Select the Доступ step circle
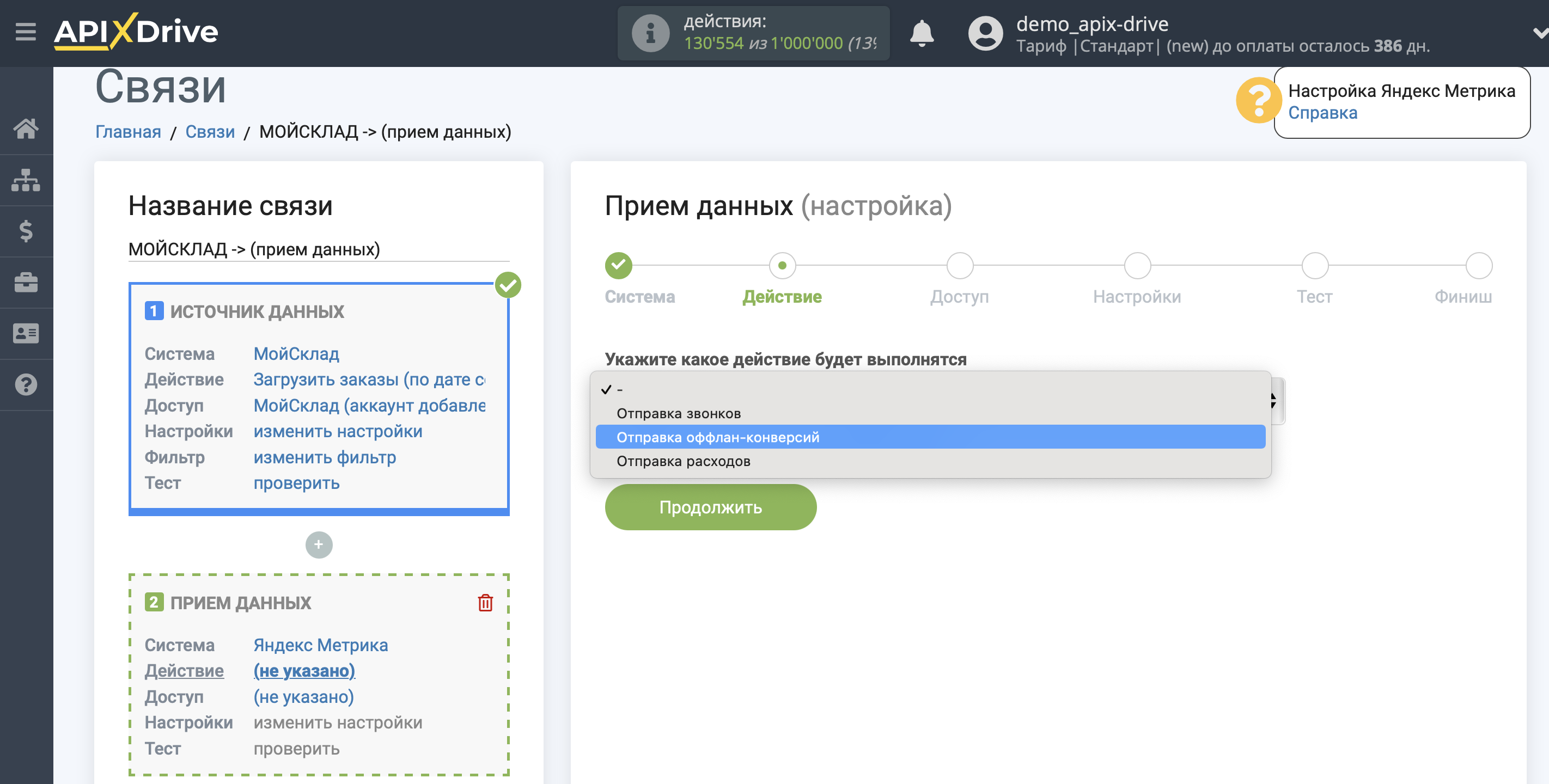Image resolution: width=1549 pixels, height=784 pixels. coord(960,265)
